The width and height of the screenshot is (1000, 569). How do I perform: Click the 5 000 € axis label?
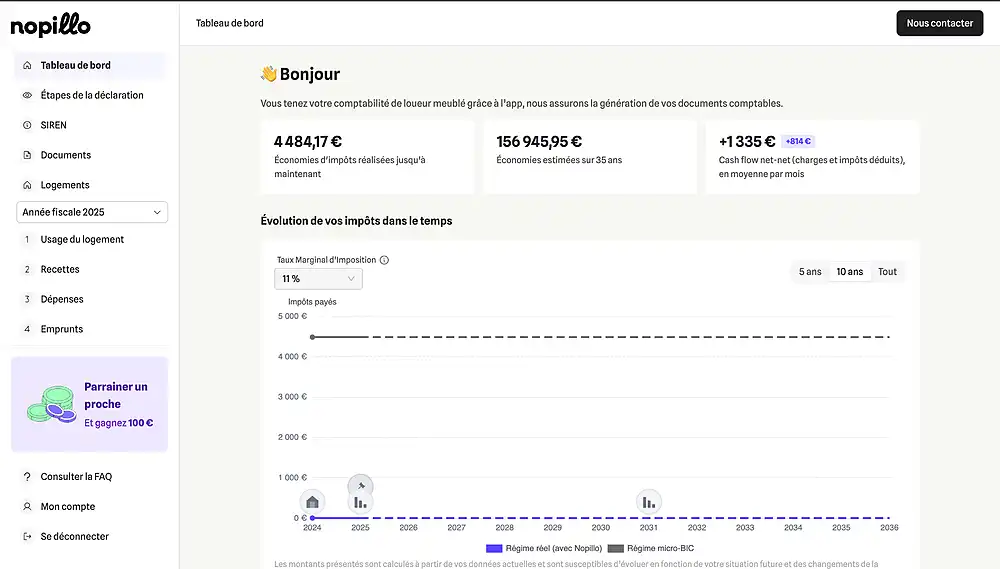pos(292,316)
